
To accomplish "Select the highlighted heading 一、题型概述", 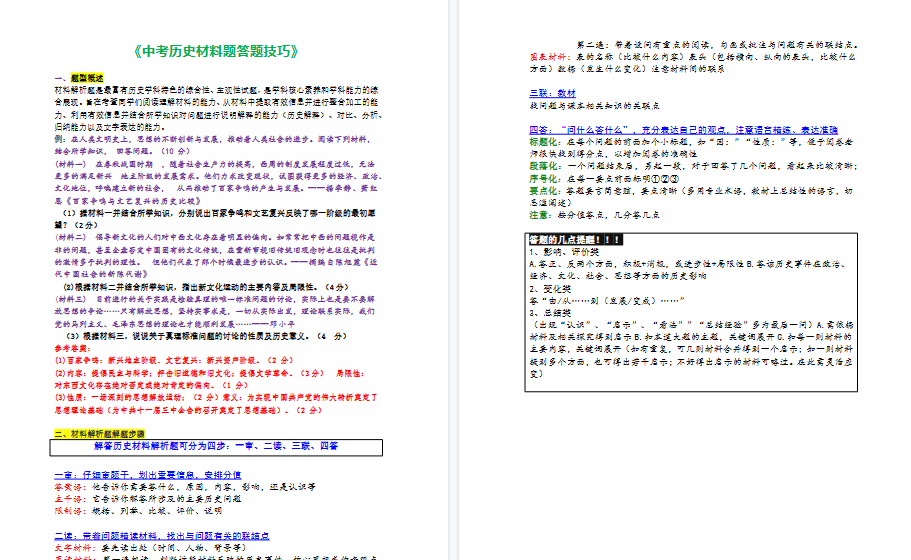I will pyautogui.click(x=79, y=78).
